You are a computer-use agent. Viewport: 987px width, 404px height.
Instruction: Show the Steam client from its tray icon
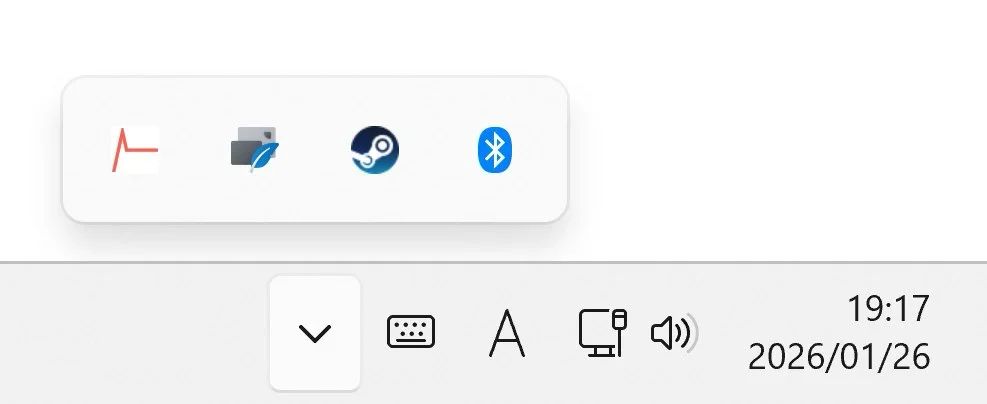click(x=375, y=149)
